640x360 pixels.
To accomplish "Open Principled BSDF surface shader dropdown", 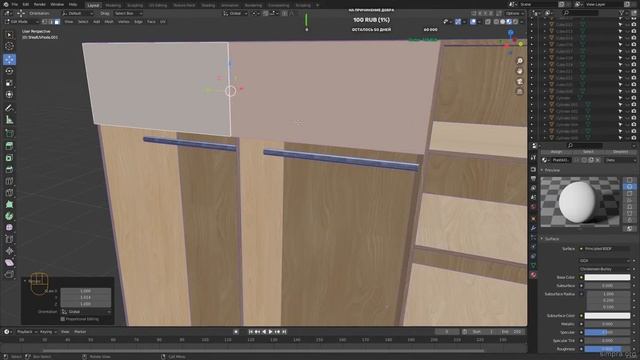I will click(x=604, y=249).
